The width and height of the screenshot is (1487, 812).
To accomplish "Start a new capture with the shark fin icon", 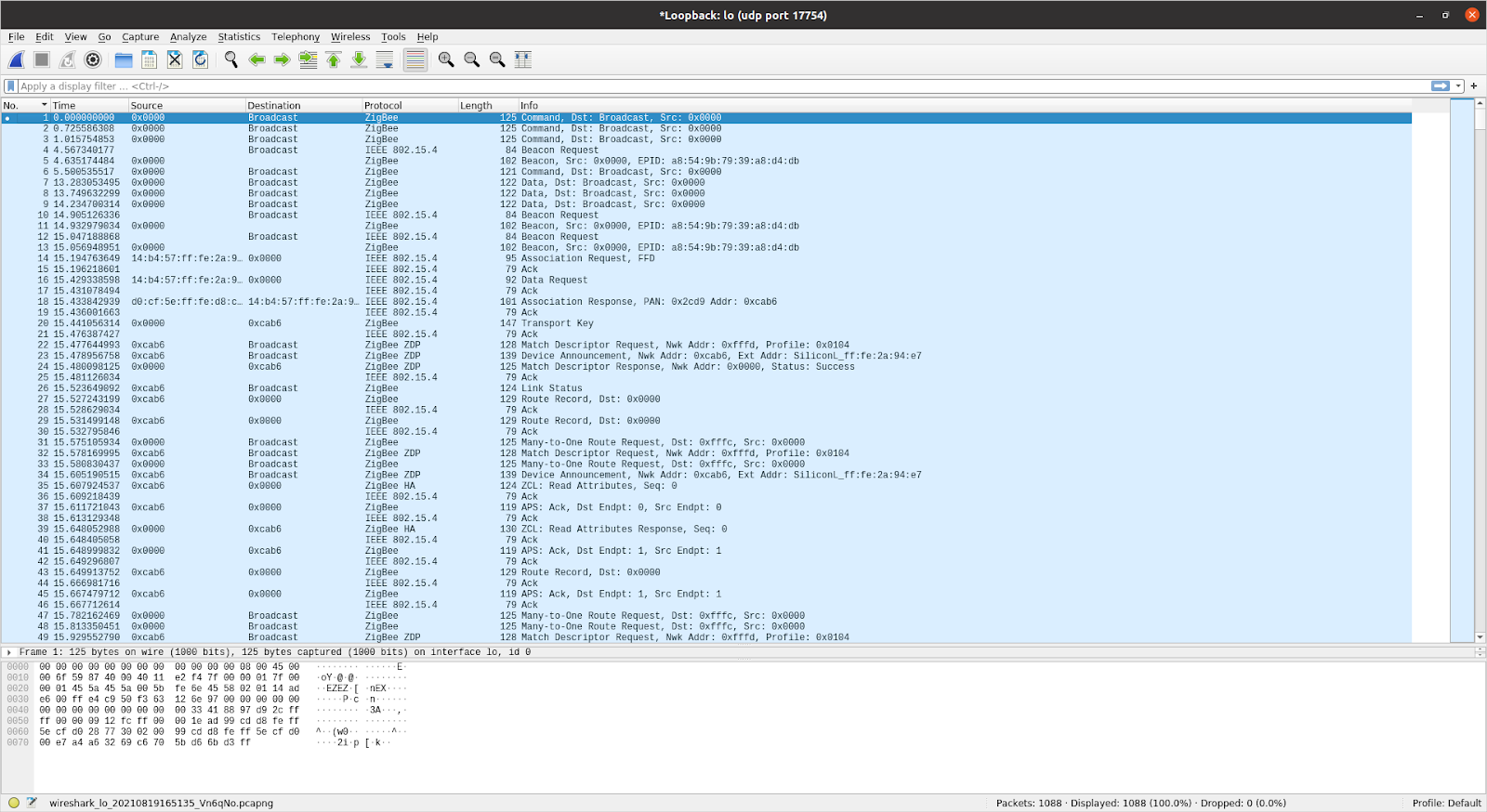I will [17, 59].
